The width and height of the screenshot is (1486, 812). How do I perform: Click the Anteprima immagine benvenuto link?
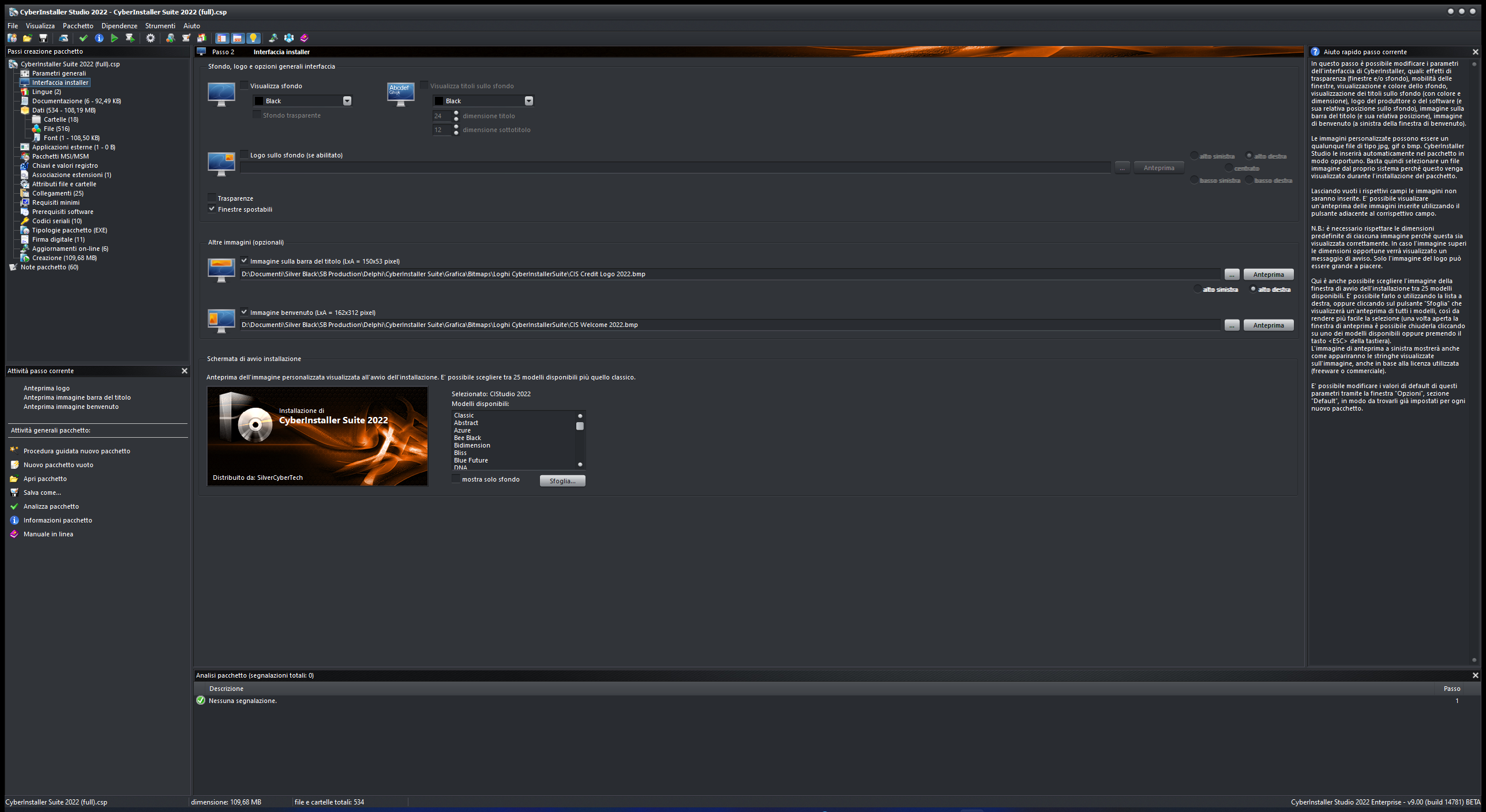coord(71,407)
